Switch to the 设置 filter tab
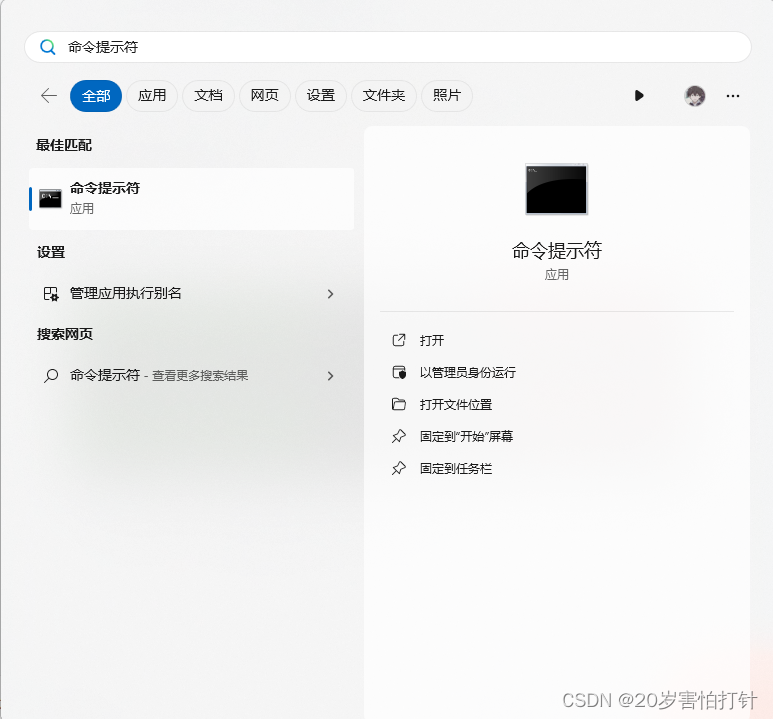The height and width of the screenshot is (719, 773). tap(320, 96)
